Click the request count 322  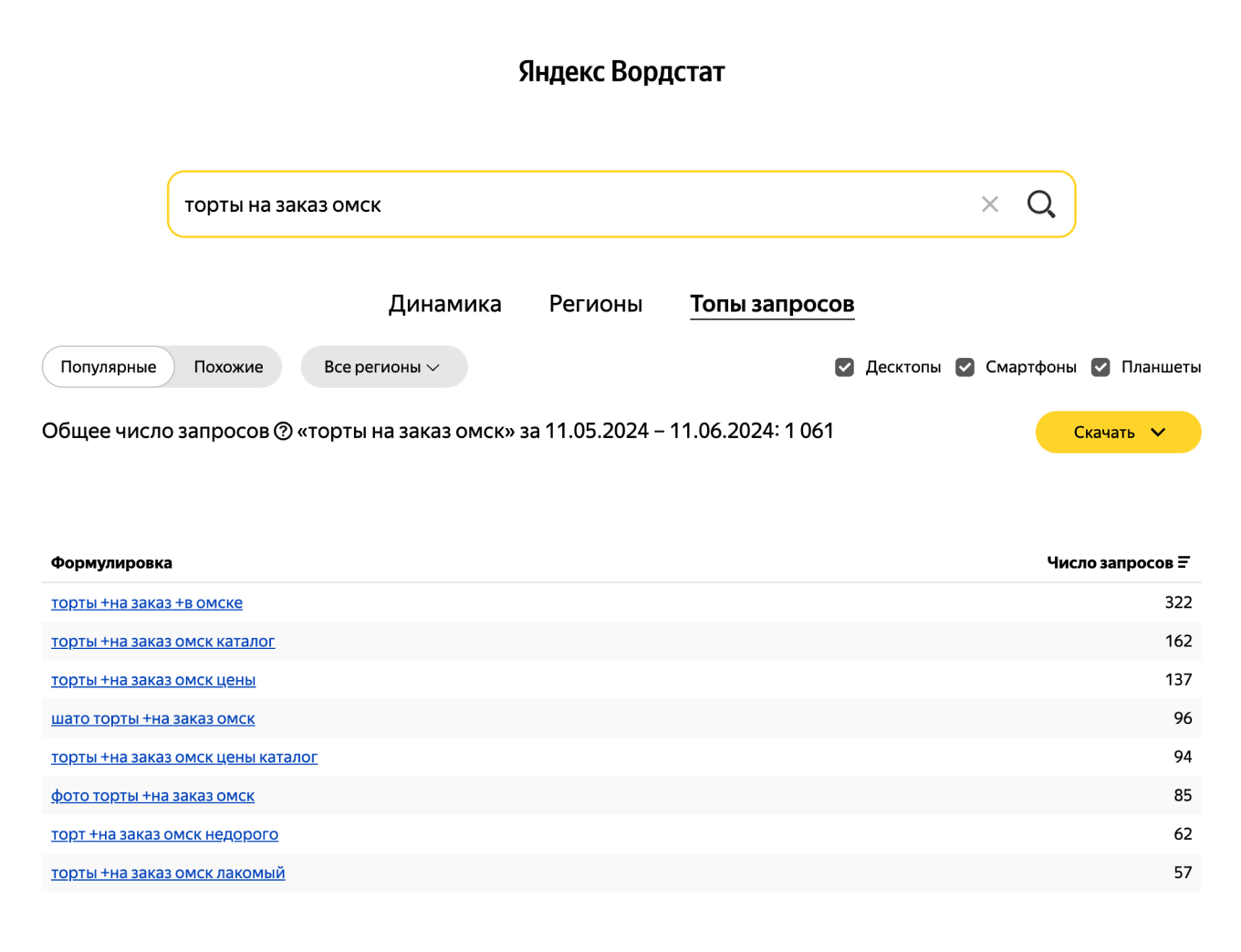[1178, 602]
